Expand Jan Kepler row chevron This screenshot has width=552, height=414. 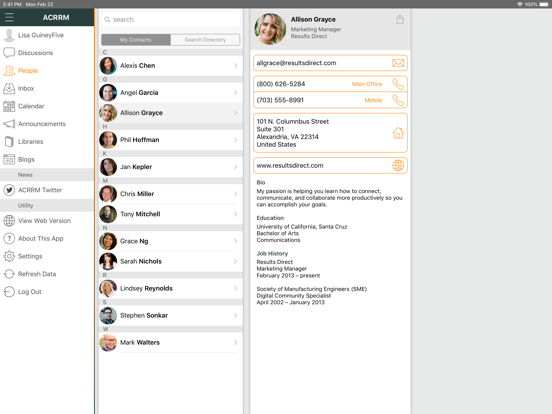pos(235,167)
